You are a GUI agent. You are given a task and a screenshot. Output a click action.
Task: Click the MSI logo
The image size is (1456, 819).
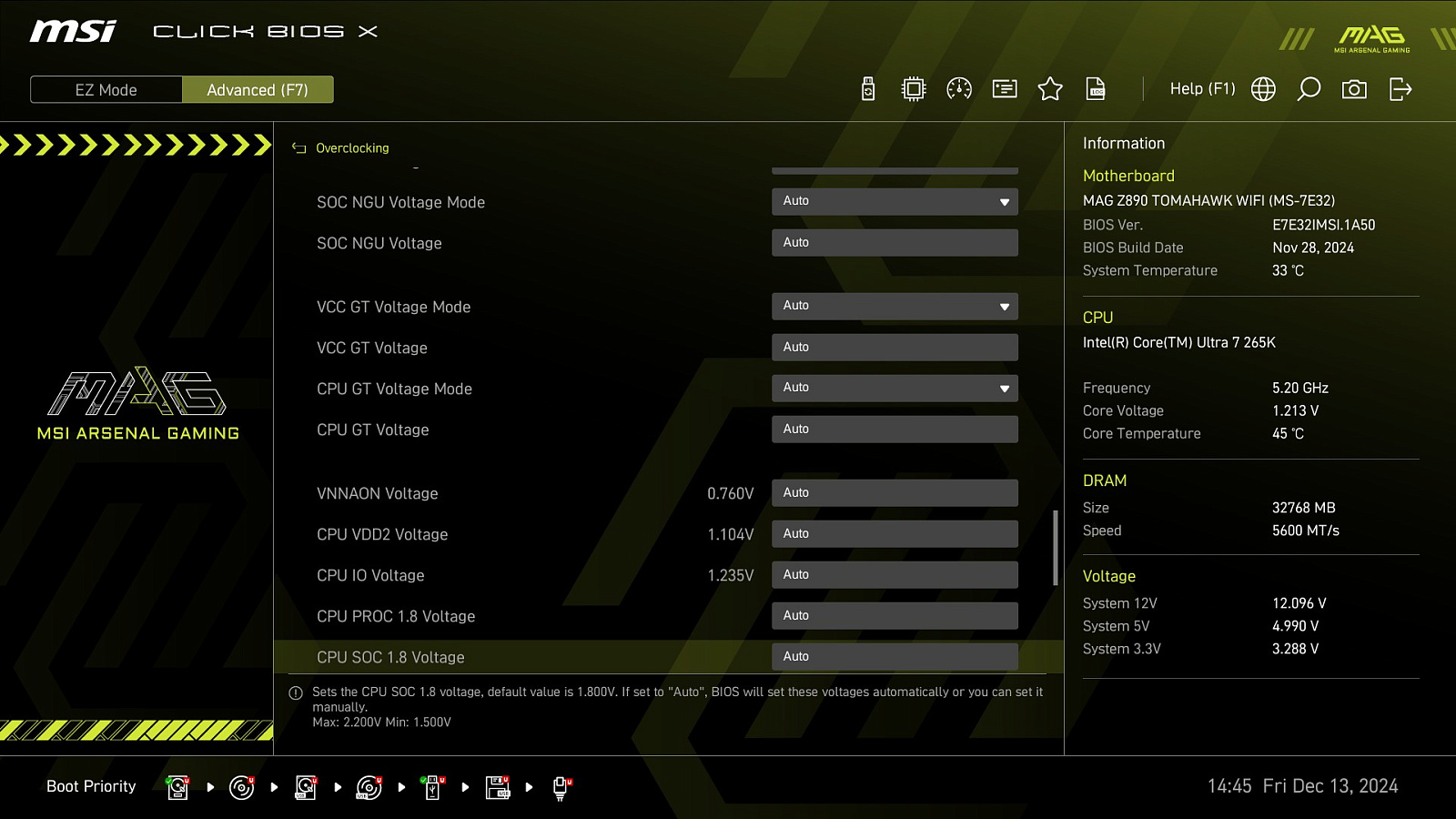73,32
